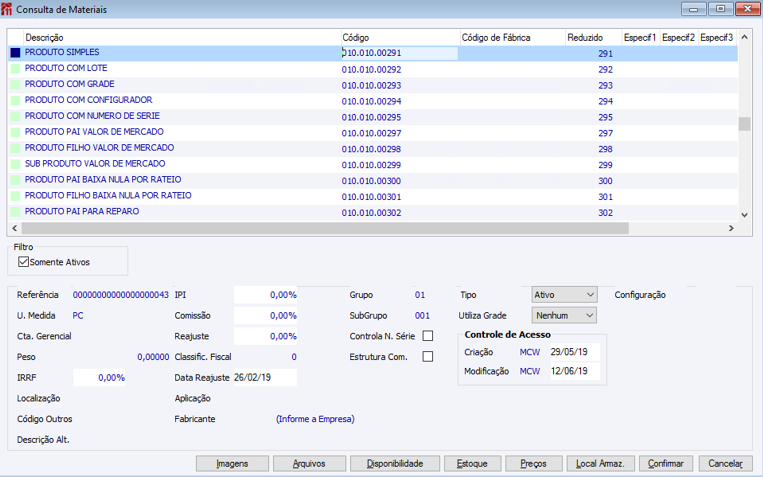Click the U. Medida value PC

point(78,315)
